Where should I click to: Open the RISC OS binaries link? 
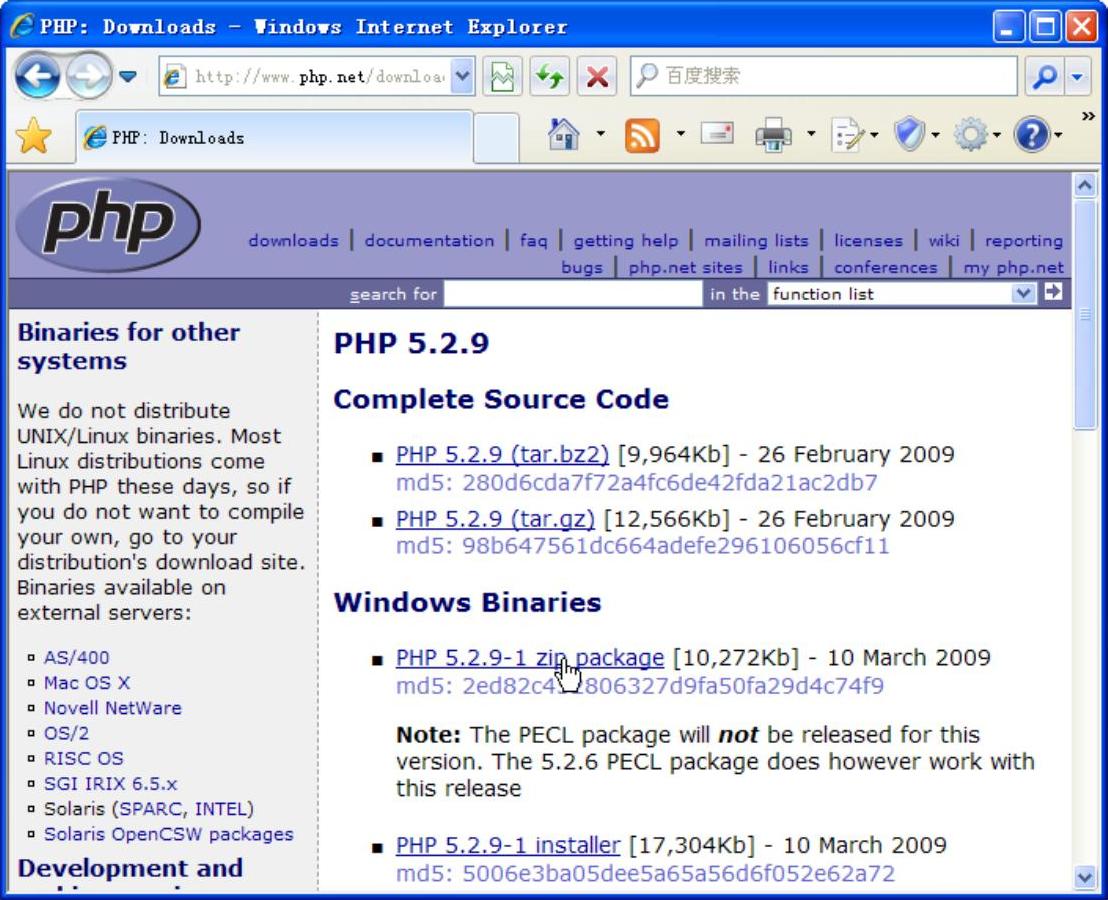83,759
